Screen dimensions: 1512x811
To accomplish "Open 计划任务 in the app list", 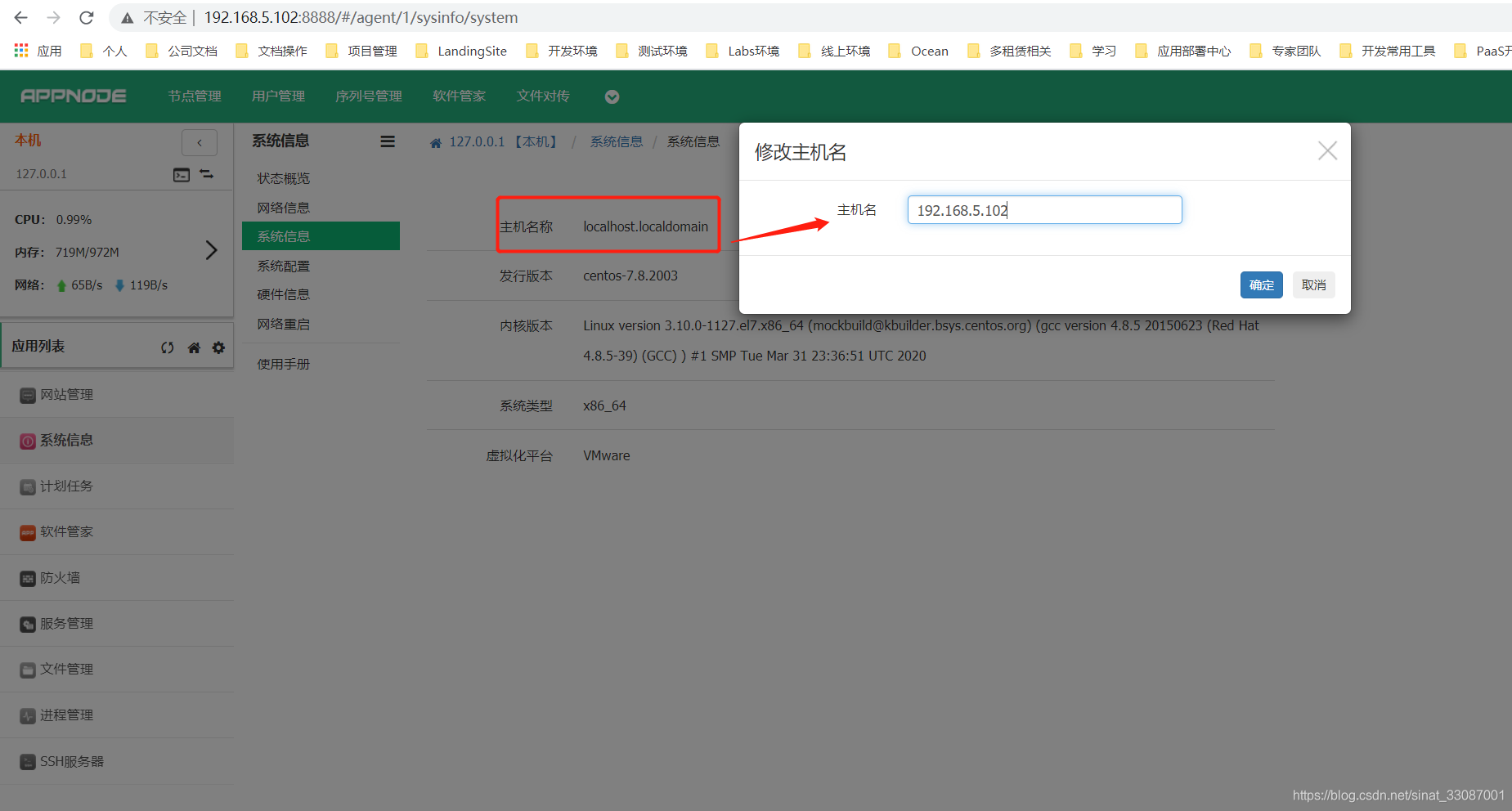I will tap(117, 486).
